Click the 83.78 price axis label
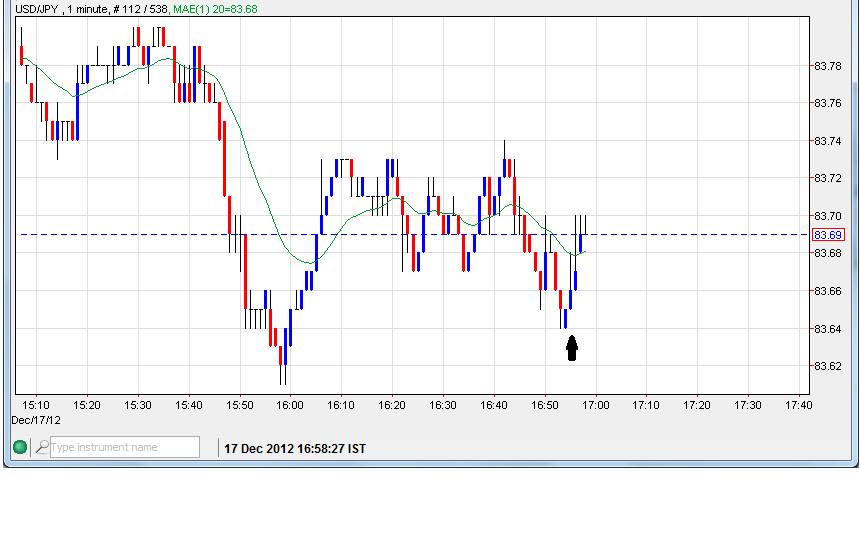Screen dimensions: 860x540 coord(828,66)
